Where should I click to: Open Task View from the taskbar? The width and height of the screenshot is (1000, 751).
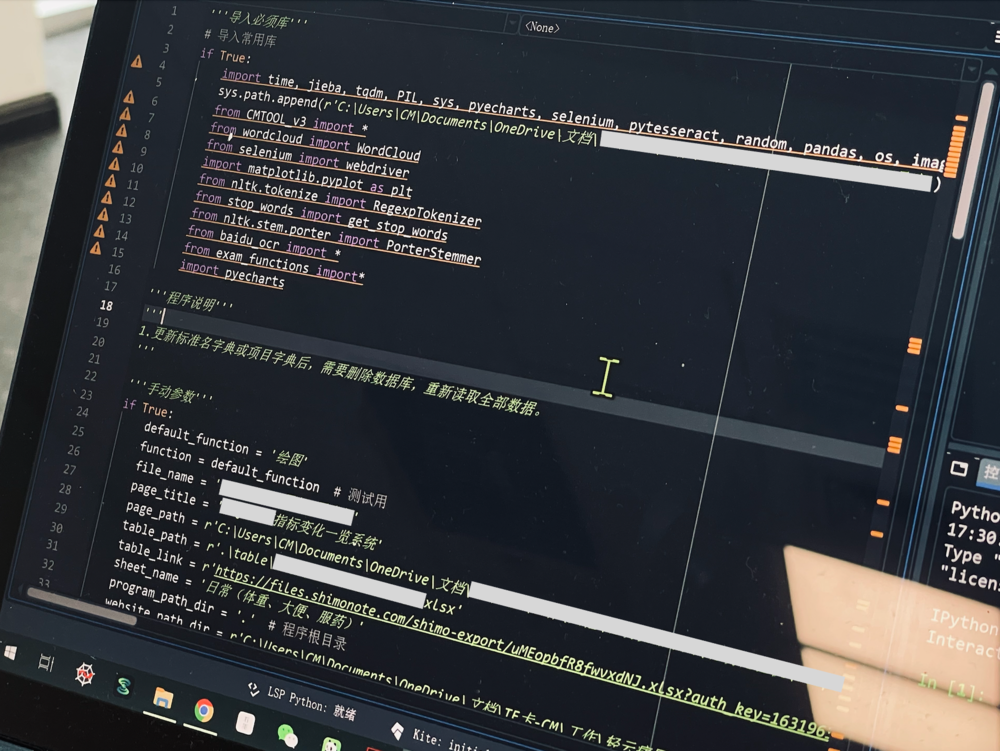[x=45, y=662]
